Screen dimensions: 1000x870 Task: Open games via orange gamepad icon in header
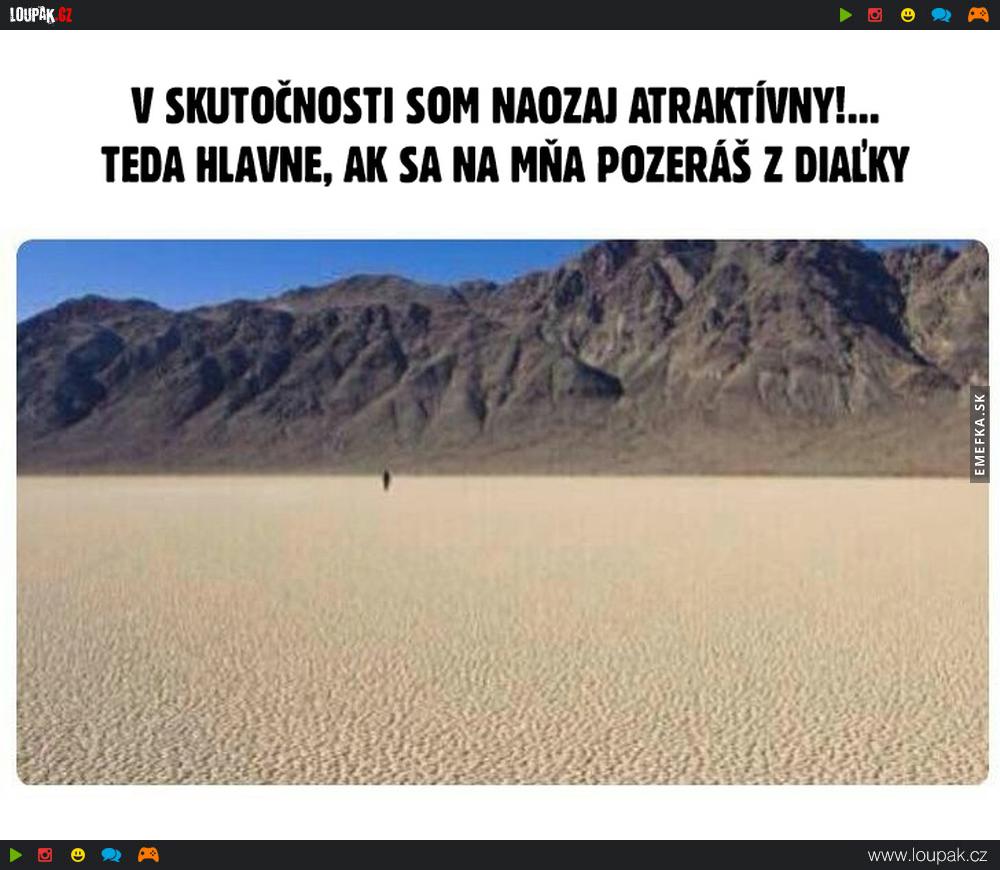coord(978,15)
